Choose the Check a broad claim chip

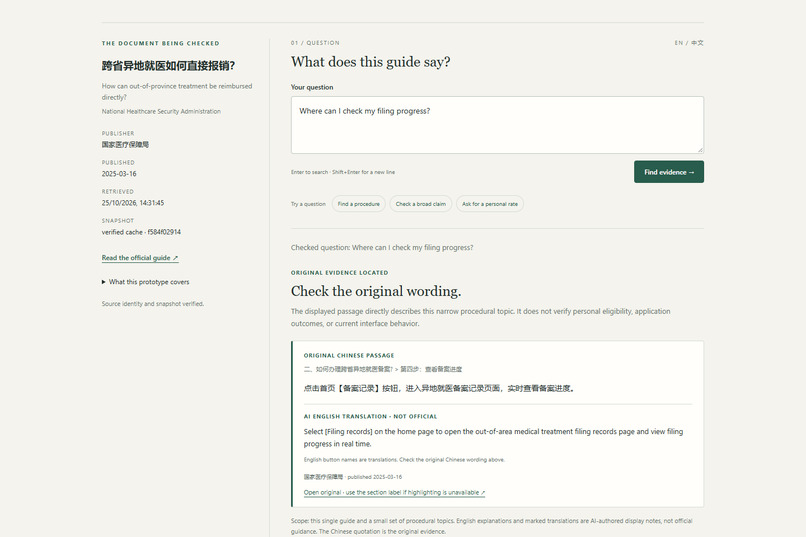click(x=420, y=204)
